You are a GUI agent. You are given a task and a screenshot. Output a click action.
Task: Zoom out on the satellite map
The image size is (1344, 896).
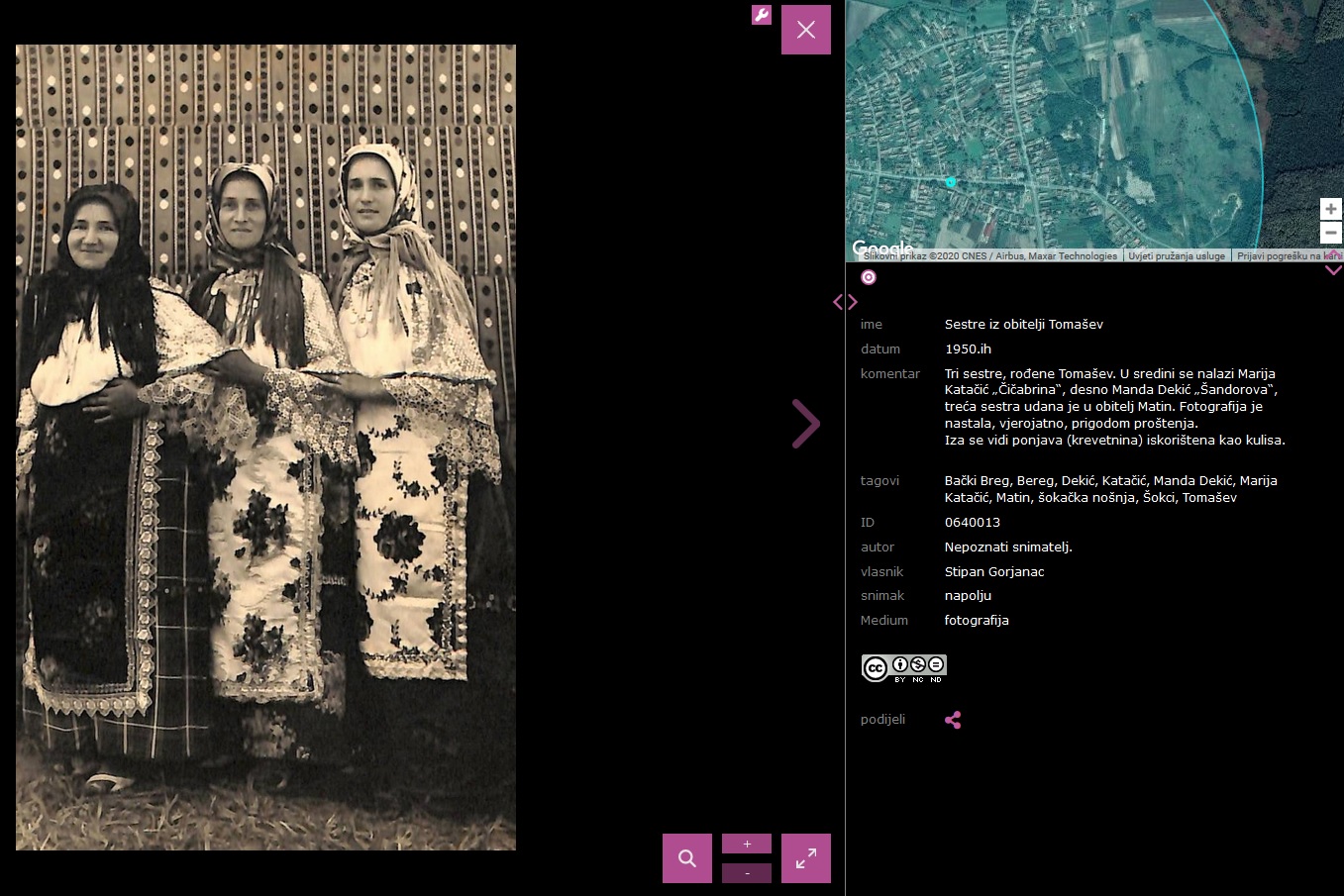[x=1331, y=233]
